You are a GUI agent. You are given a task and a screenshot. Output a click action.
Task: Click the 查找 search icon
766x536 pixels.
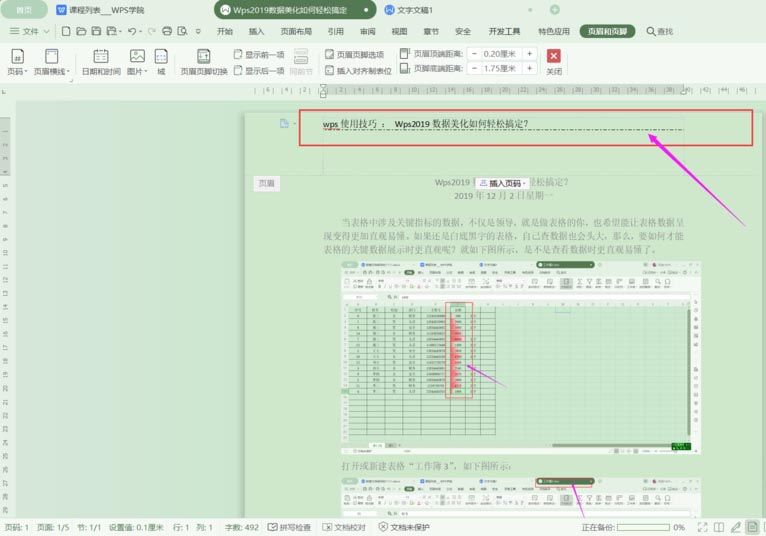[660, 31]
